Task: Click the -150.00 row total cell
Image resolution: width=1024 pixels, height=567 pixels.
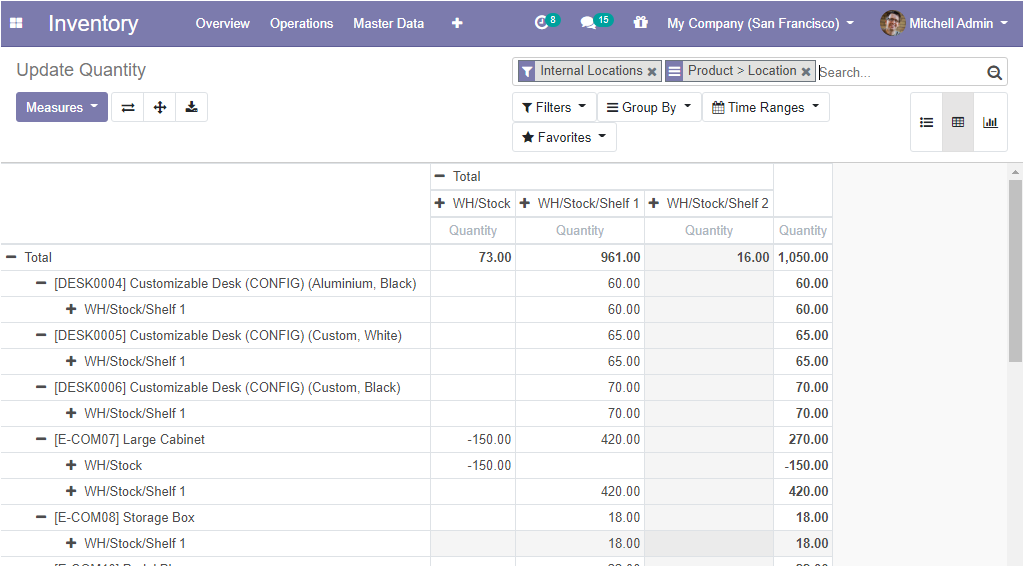Action: pyautogui.click(x=803, y=465)
